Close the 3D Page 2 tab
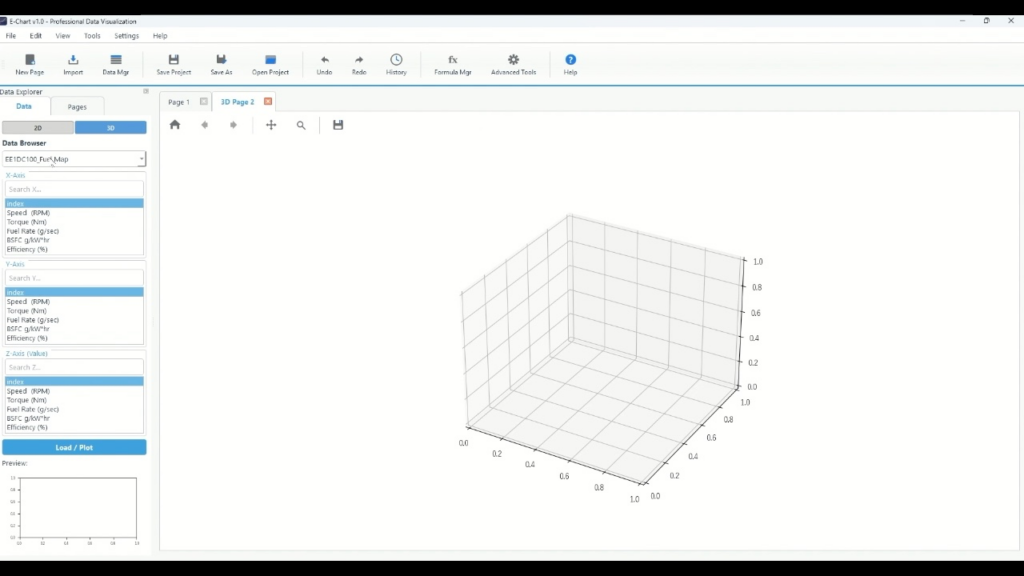The height and width of the screenshot is (576, 1024). click(268, 102)
